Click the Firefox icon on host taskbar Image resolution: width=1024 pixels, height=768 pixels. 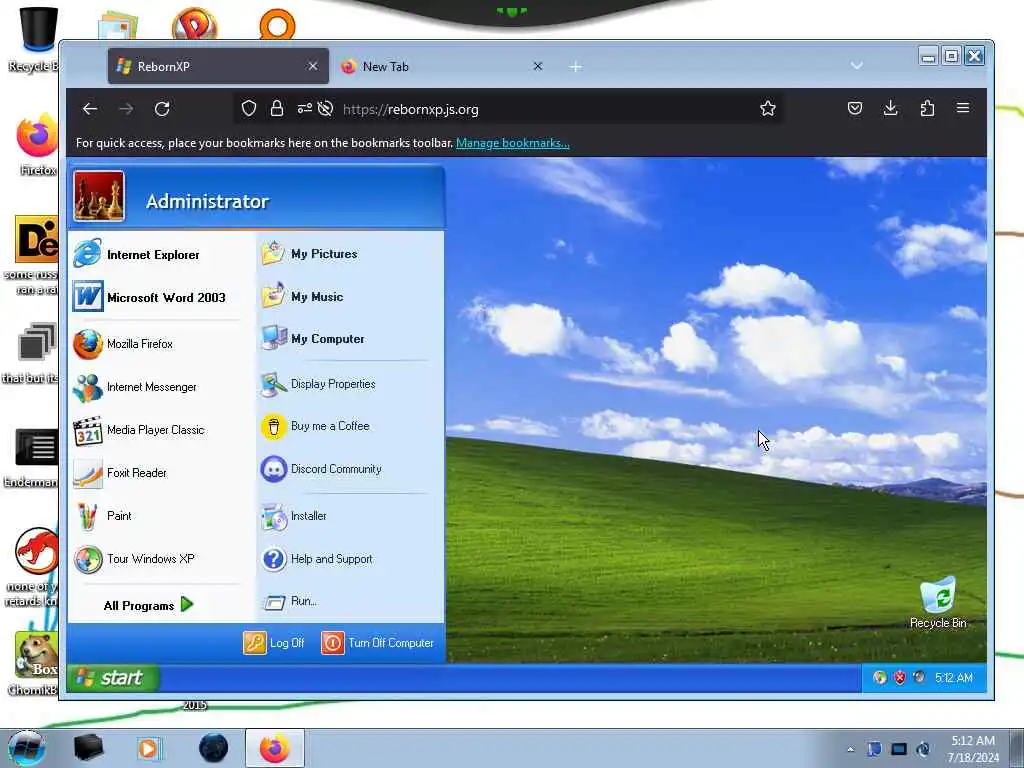click(275, 748)
